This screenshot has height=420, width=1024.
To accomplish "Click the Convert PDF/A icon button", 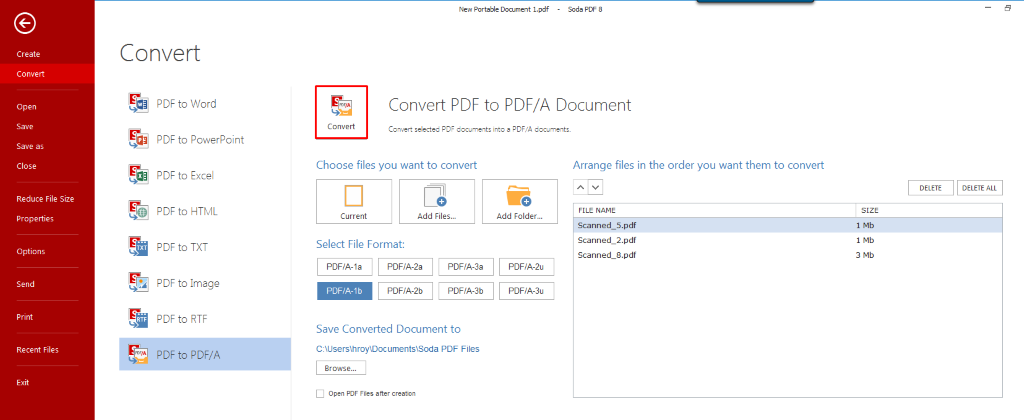I will 342,112.
